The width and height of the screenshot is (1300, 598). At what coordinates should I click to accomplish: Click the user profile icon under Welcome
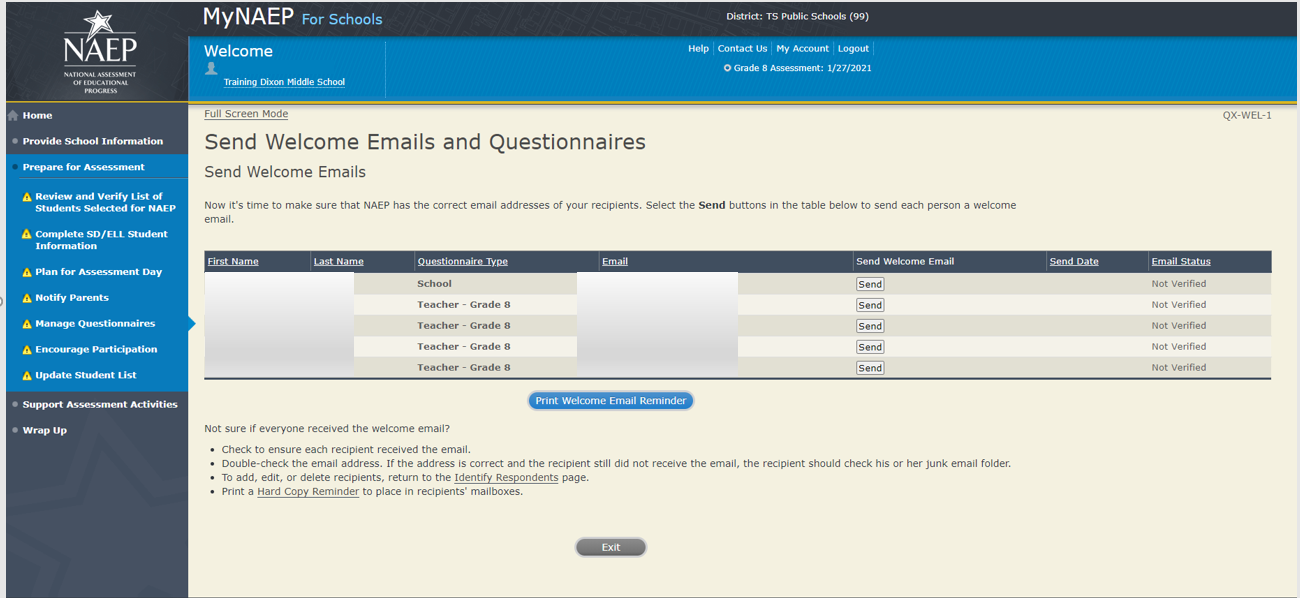[211, 69]
